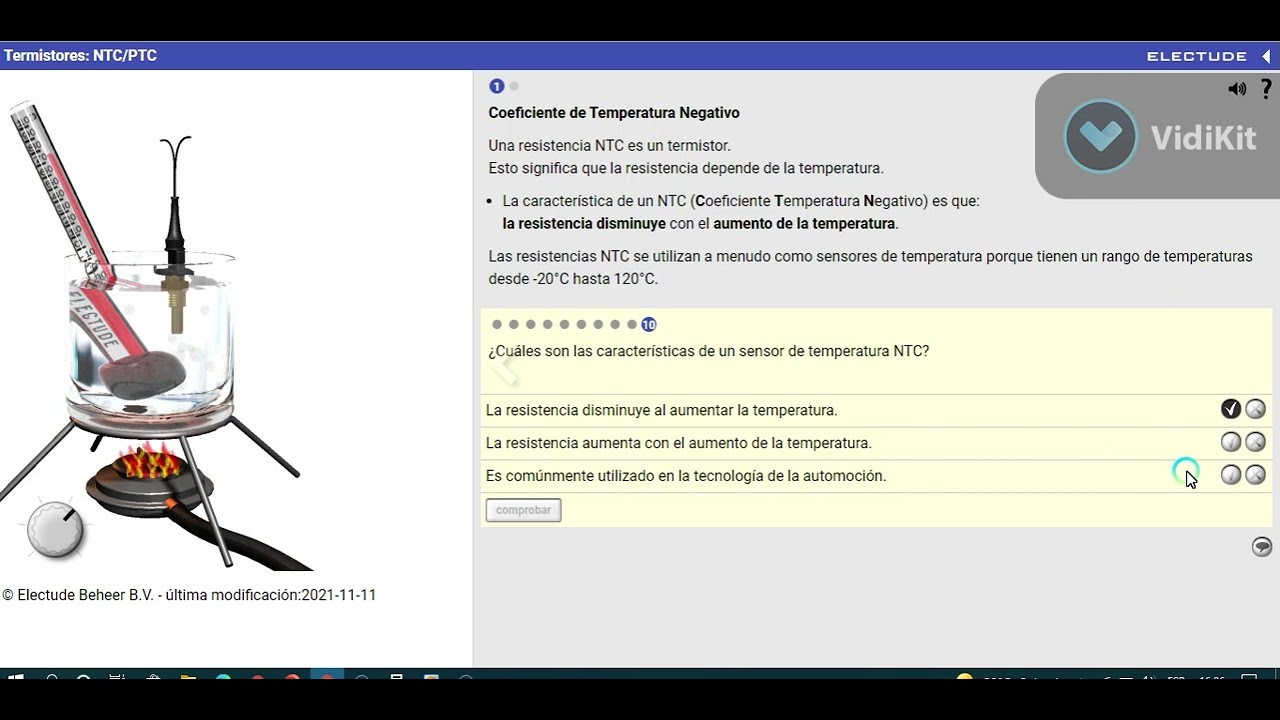Click answer text 'Es comúnmente utilizado en la tecnología de la automoción.'
Screen dimensions: 1280x720
point(686,476)
